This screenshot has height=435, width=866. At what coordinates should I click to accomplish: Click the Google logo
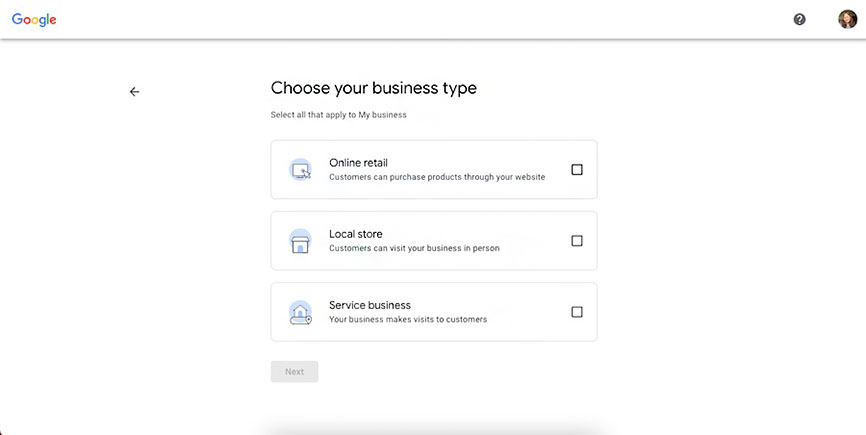34,19
